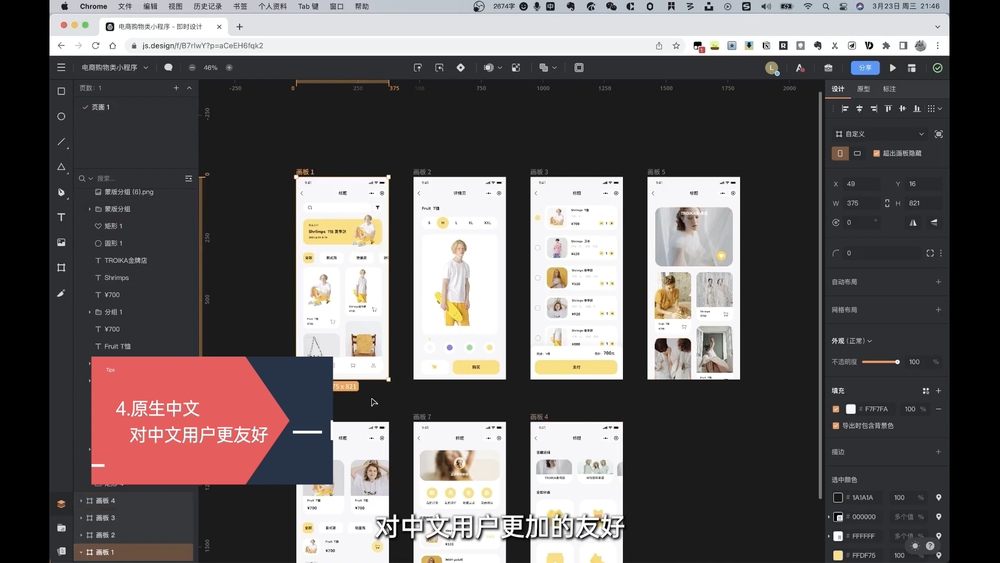Toggle the 超出画板隐藏 checkbox
1000x563 pixels.
pyautogui.click(x=876, y=153)
